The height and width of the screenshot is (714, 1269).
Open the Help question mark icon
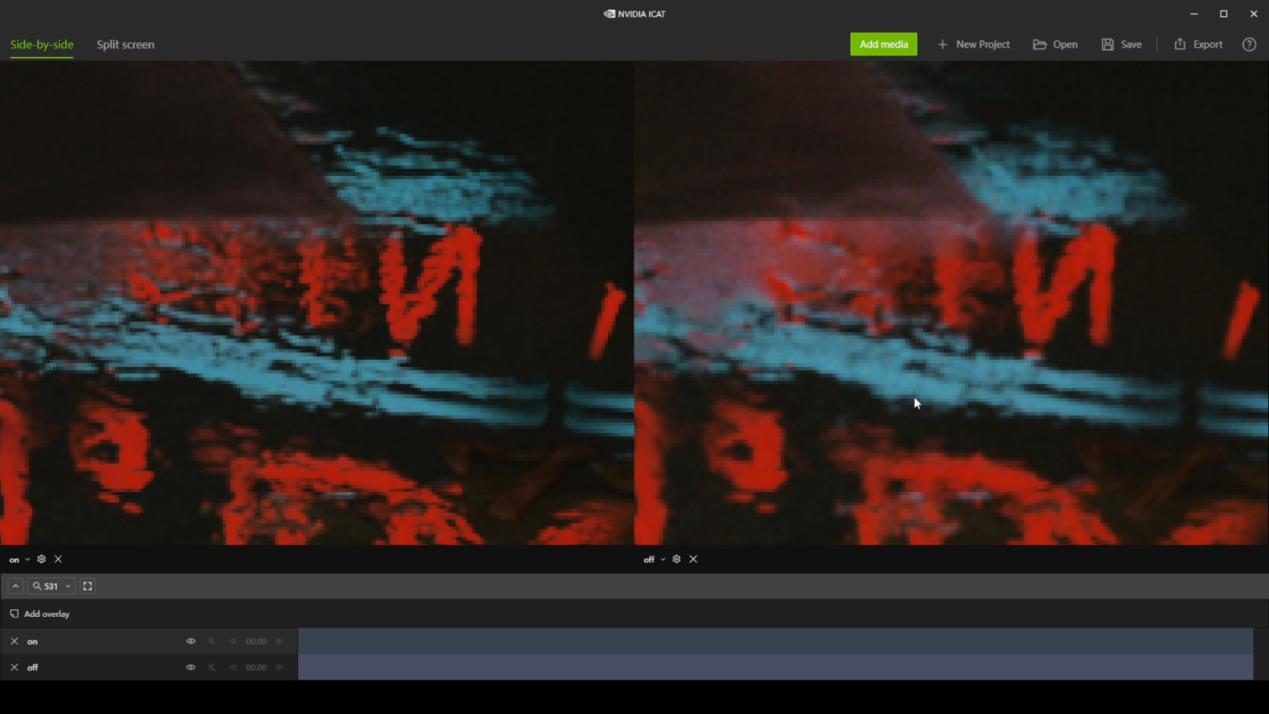1249,44
